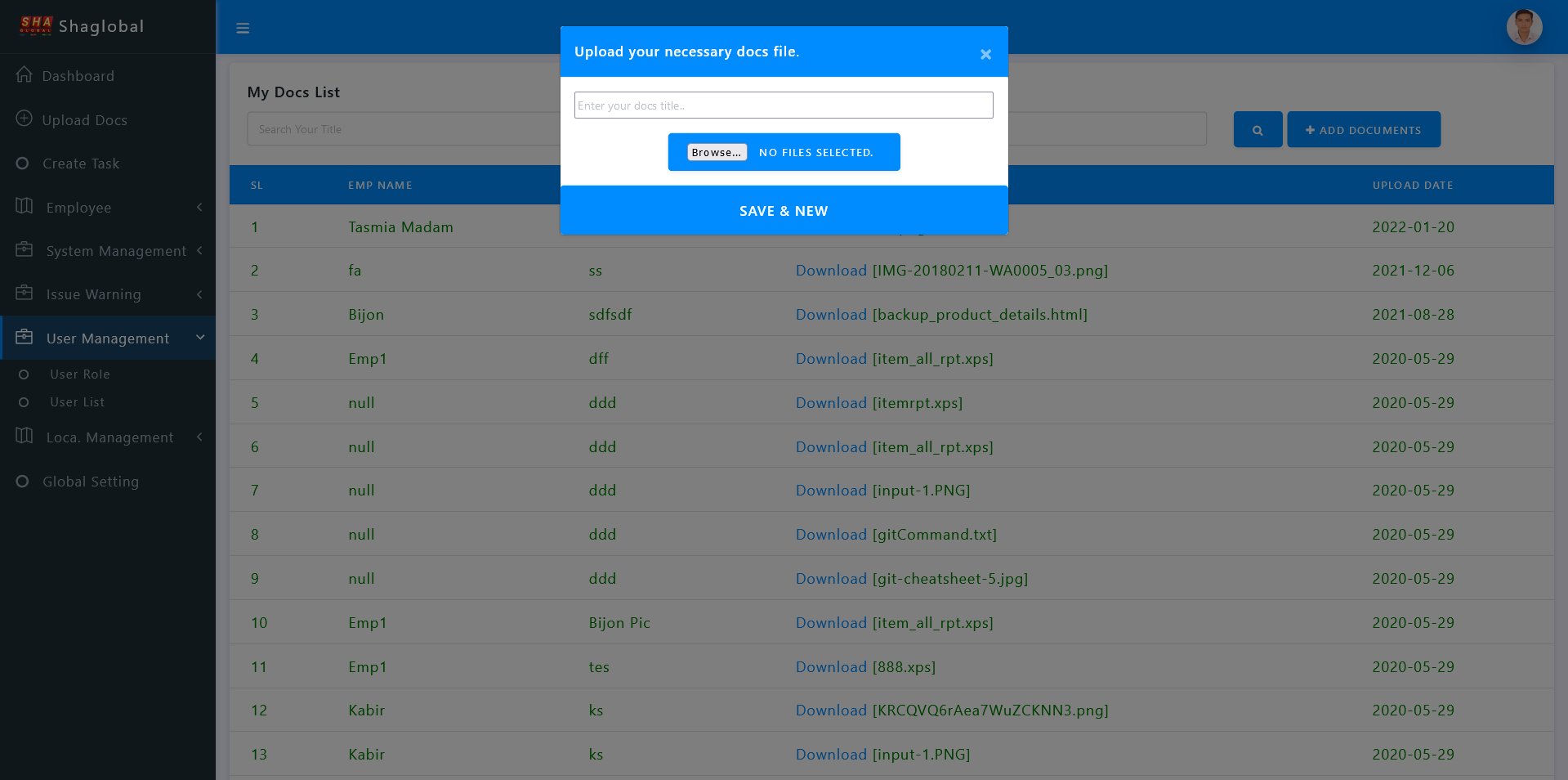Click the Issue Warning briefcase icon
This screenshot has height=780, width=1568.
(25, 294)
